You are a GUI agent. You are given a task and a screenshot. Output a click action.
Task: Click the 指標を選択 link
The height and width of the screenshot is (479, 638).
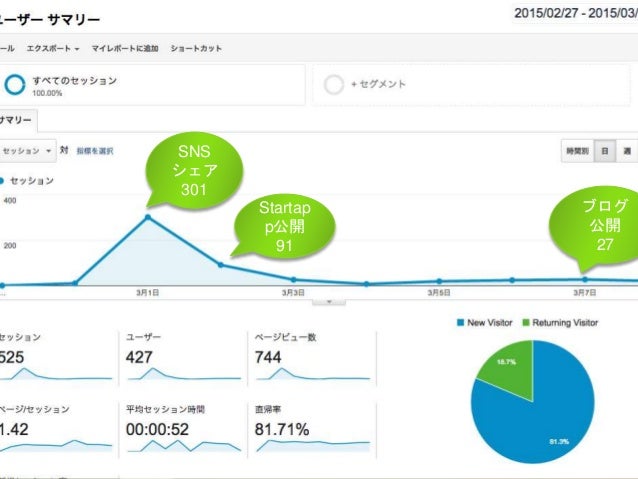(x=95, y=151)
